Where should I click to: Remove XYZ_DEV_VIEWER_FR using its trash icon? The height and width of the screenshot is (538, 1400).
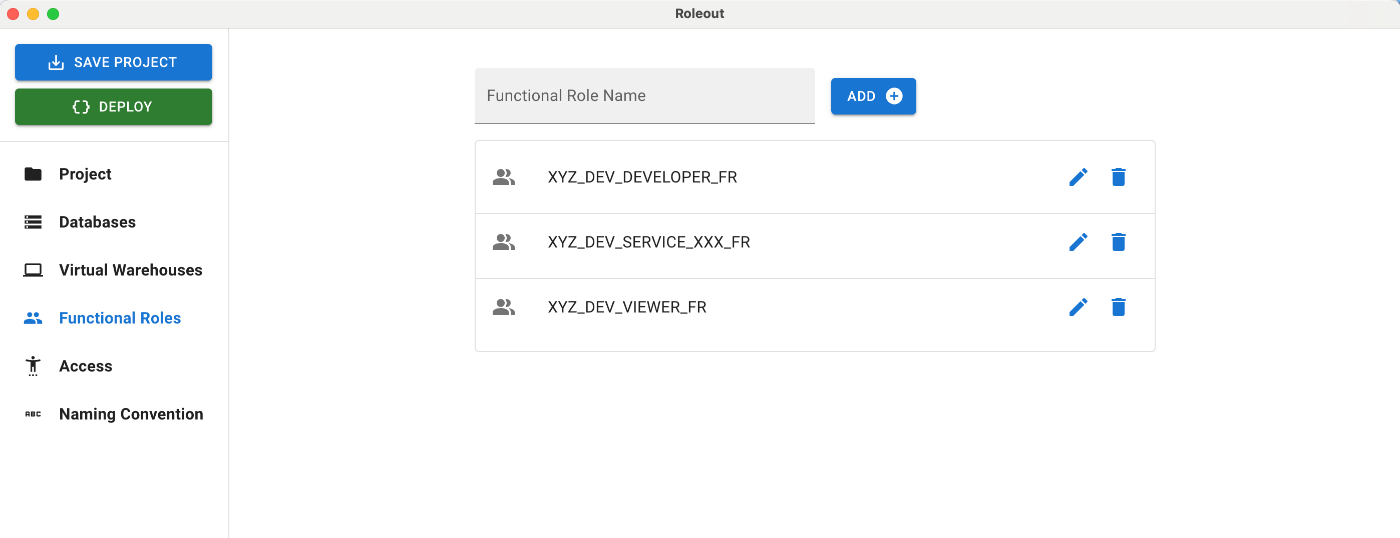coord(1118,307)
